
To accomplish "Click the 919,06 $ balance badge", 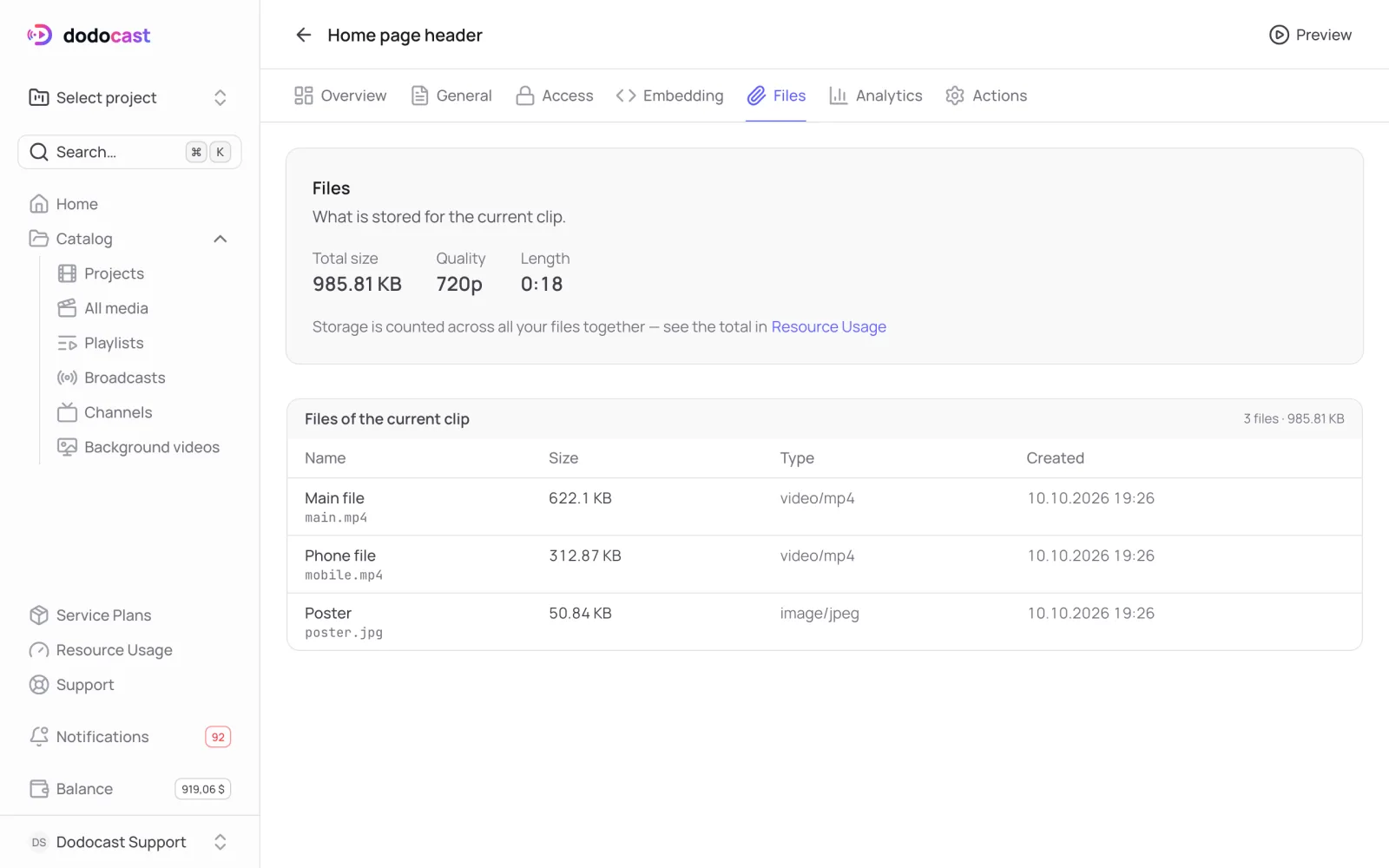I will (203, 789).
